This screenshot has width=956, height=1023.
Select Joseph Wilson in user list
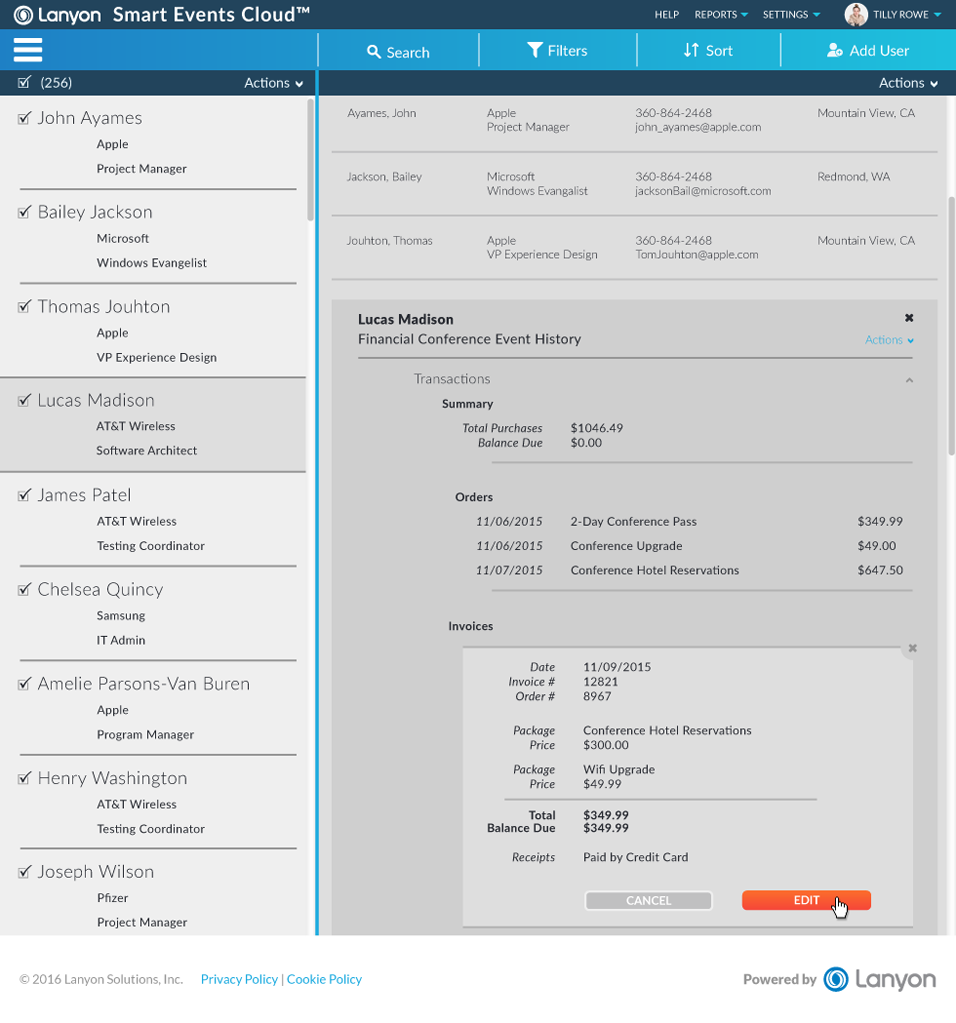[153, 895]
